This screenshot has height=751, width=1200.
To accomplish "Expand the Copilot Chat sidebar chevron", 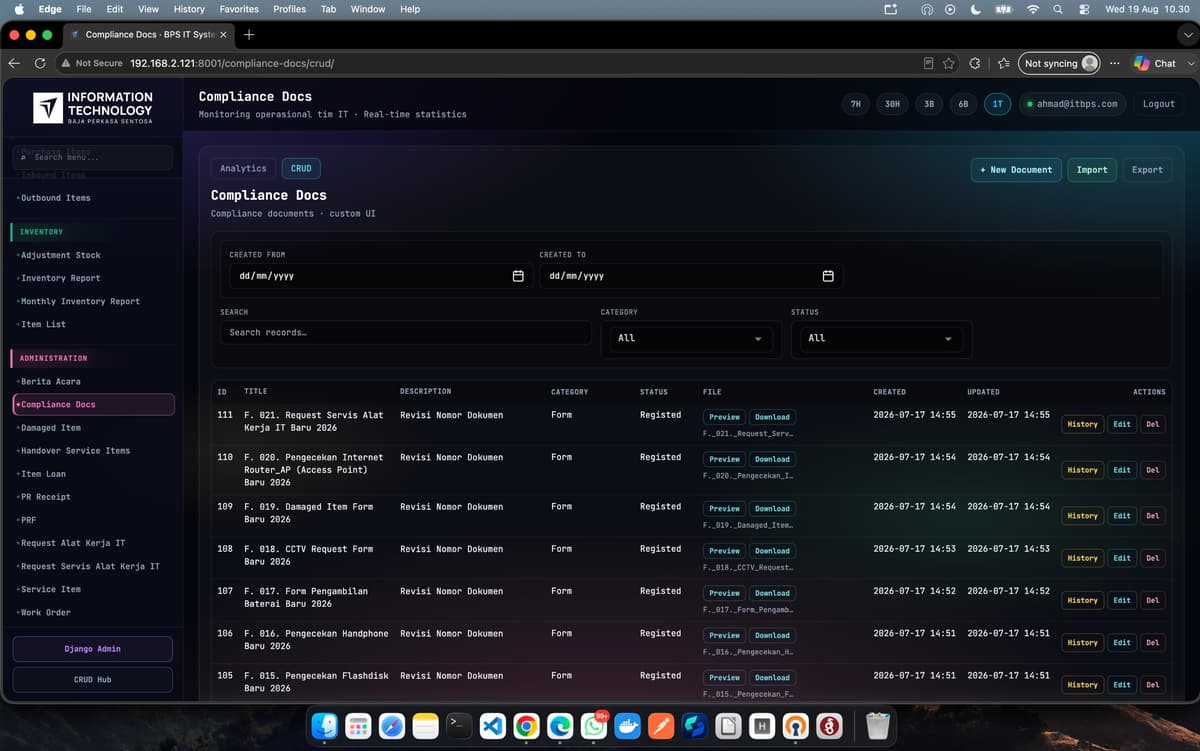I will [1189, 63].
